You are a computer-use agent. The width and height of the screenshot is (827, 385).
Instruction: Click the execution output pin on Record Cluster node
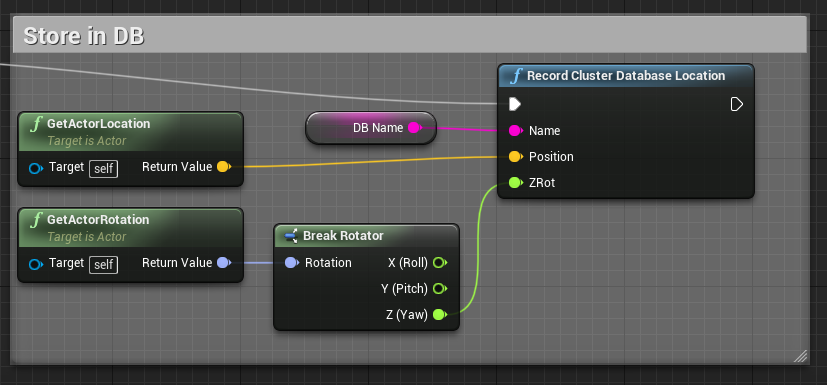click(x=737, y=104)
